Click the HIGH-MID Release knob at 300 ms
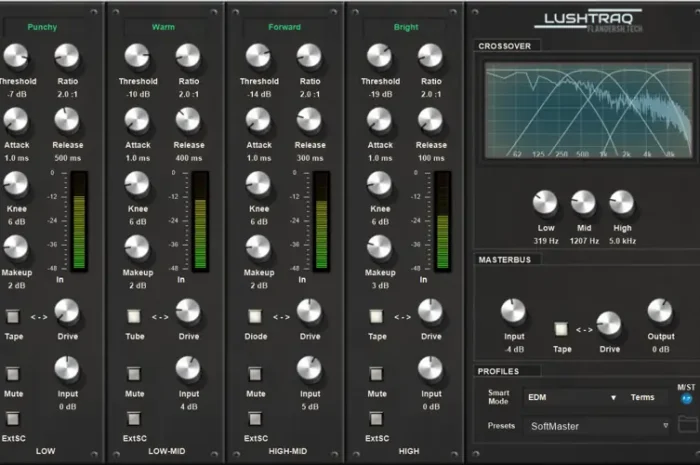Image resolution: width=700 pixels, height=465 pixels. pos(309,120)
